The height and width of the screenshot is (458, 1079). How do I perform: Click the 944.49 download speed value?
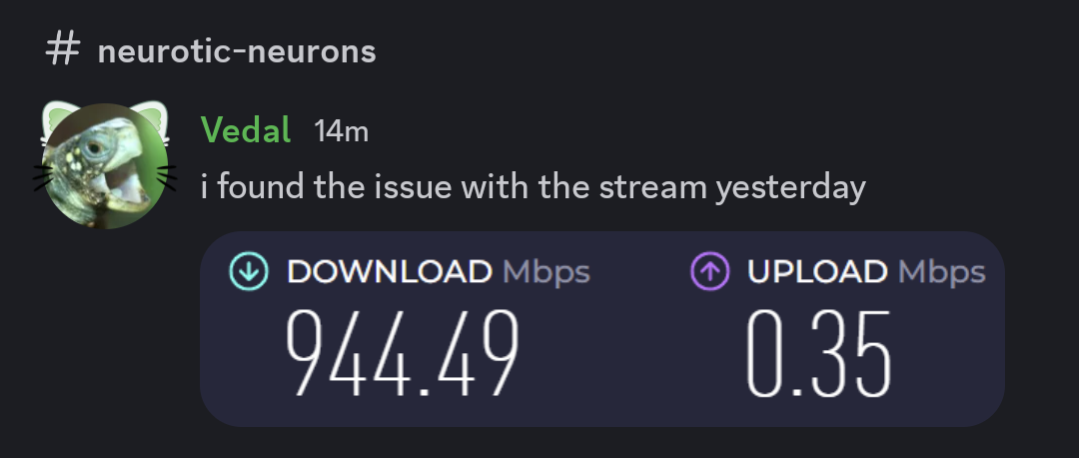pyautogui.click(x=403, y=353)
